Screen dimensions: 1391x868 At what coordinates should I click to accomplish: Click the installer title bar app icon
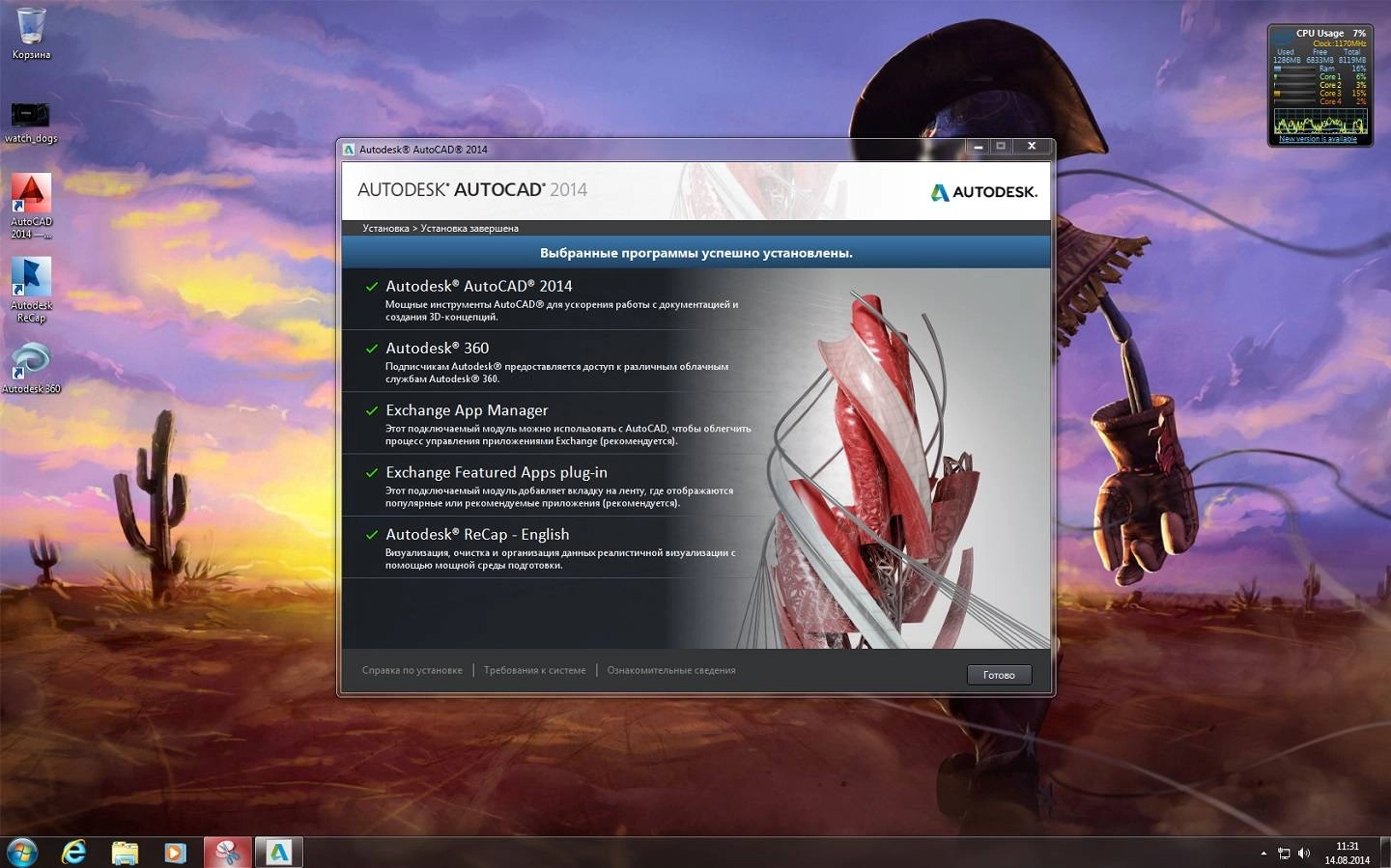(349, 149)
